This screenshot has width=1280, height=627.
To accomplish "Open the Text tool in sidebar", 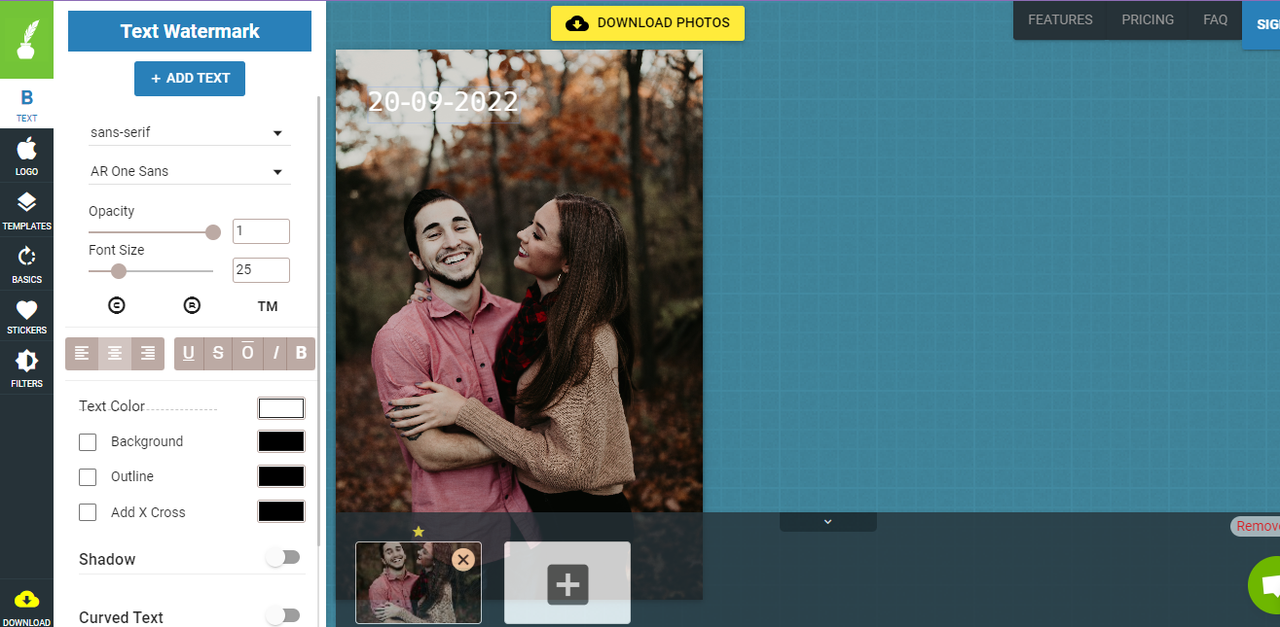I will click(26, 105).
